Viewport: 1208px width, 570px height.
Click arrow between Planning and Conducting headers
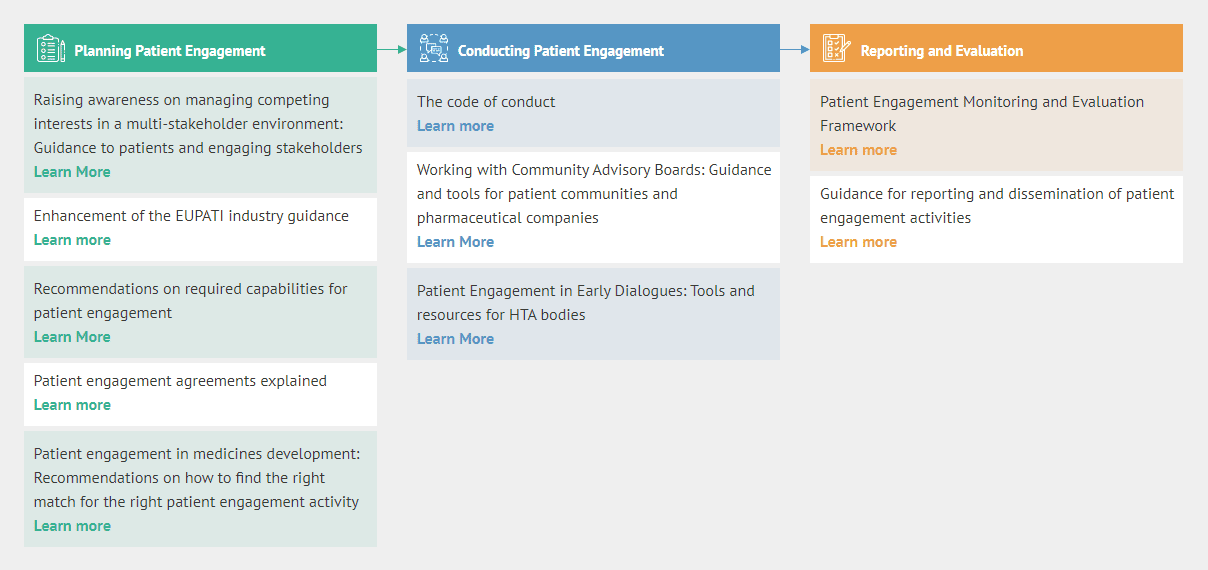tap(392, 48)
